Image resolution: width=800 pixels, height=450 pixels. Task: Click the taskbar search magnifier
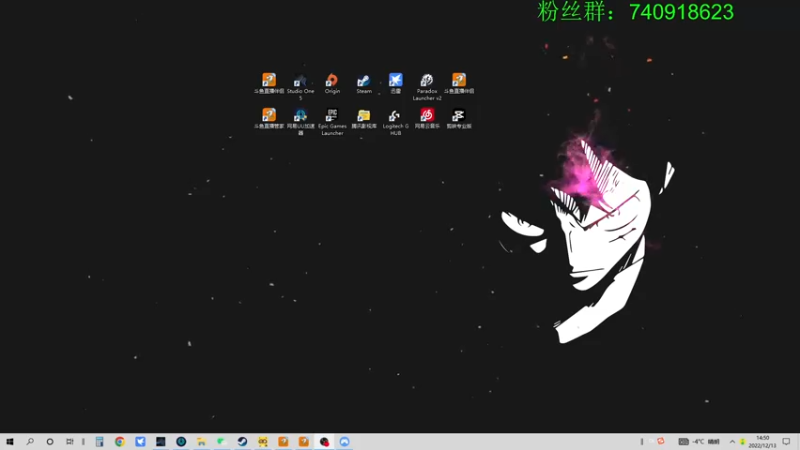[30, 441]
